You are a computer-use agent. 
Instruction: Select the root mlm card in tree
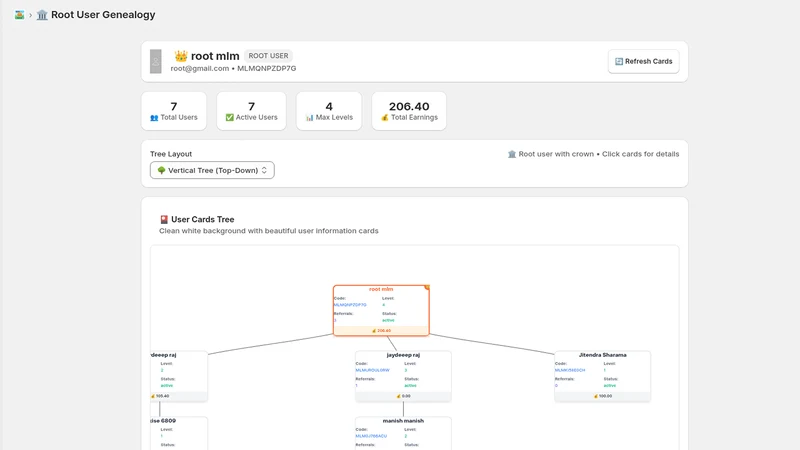click(381, 310)
